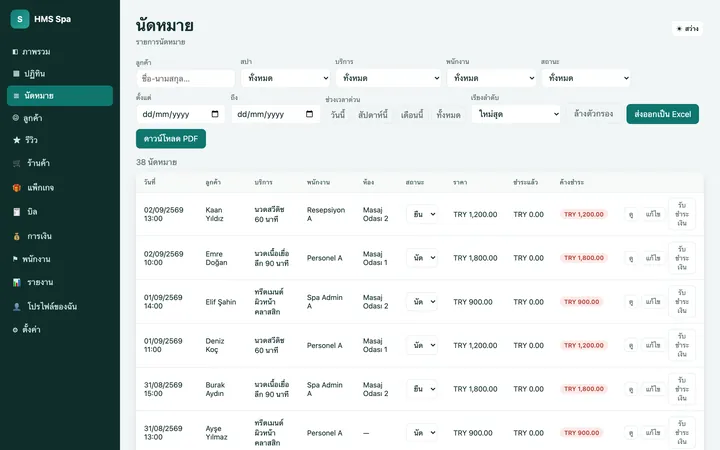Click แก้ไข edit button in Burak Aydın row
The image size is (720, 450).
pyautogui.click(x=652, y=389)
